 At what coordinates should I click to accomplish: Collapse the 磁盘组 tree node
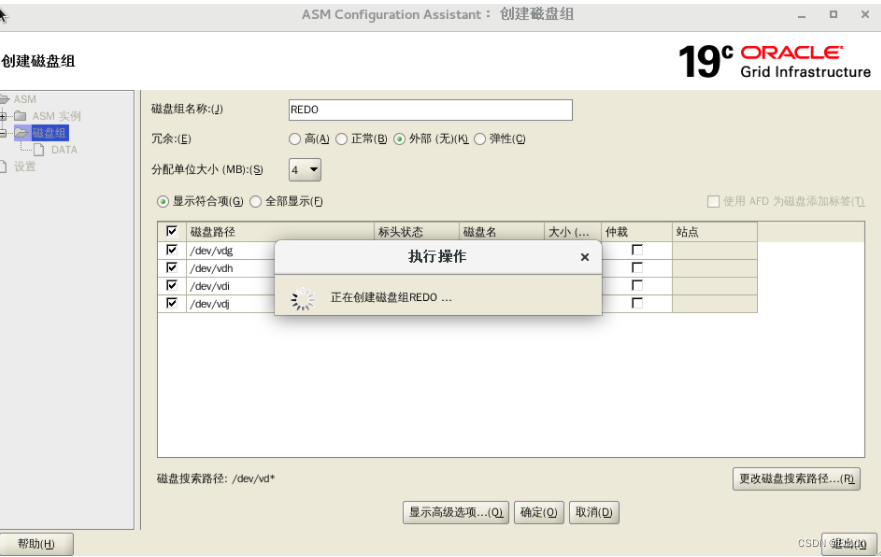pyautogui.click(x=3, y=133)
